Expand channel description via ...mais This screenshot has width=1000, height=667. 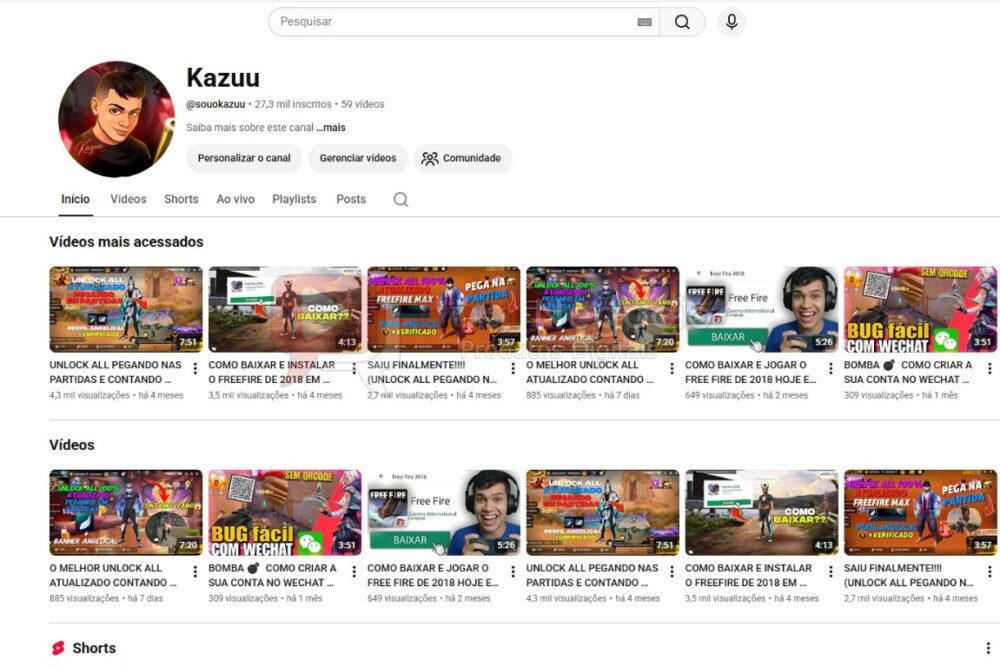(x=331, y=128)
